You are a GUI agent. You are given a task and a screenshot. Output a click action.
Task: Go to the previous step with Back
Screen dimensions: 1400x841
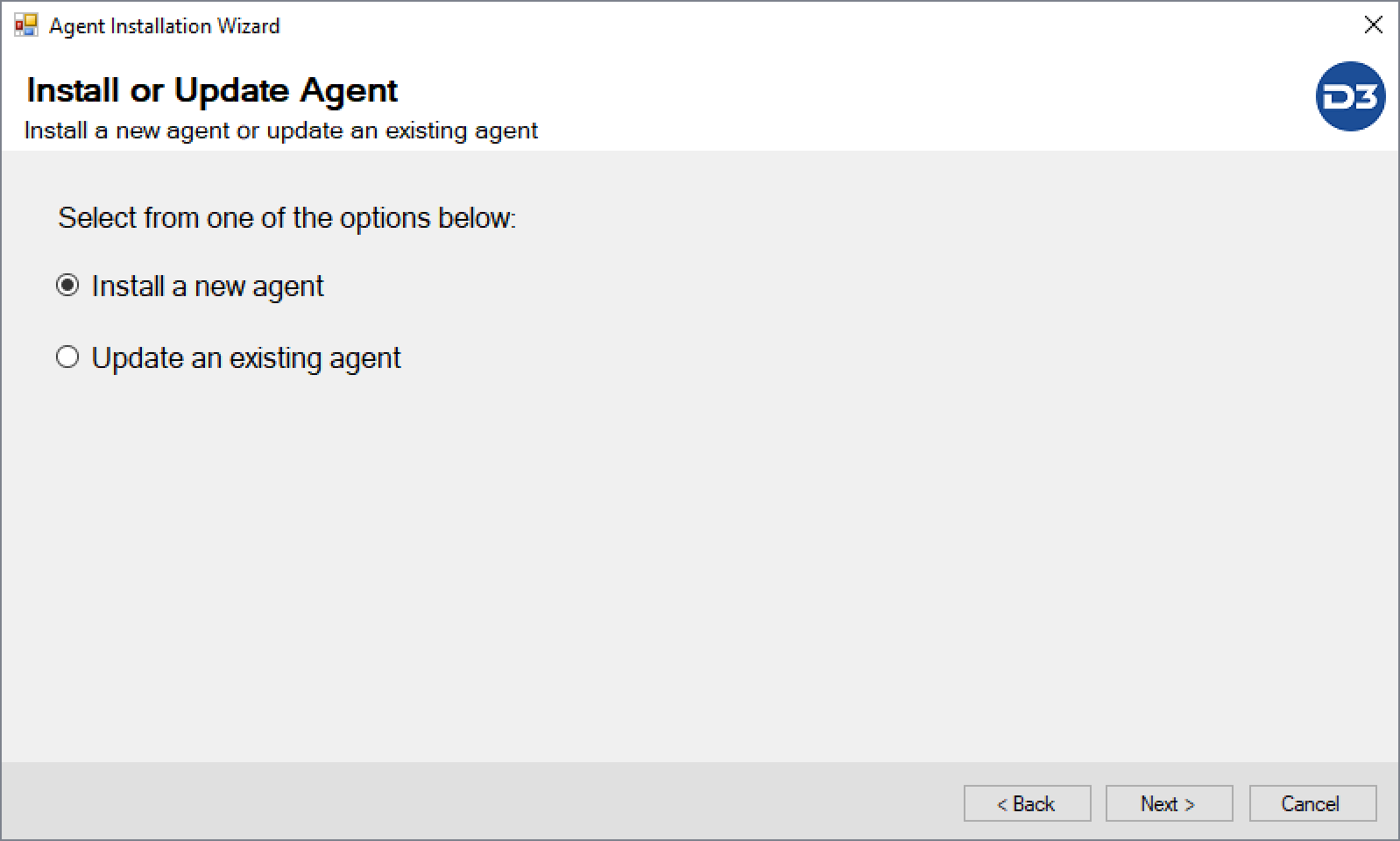point(1027,803)
